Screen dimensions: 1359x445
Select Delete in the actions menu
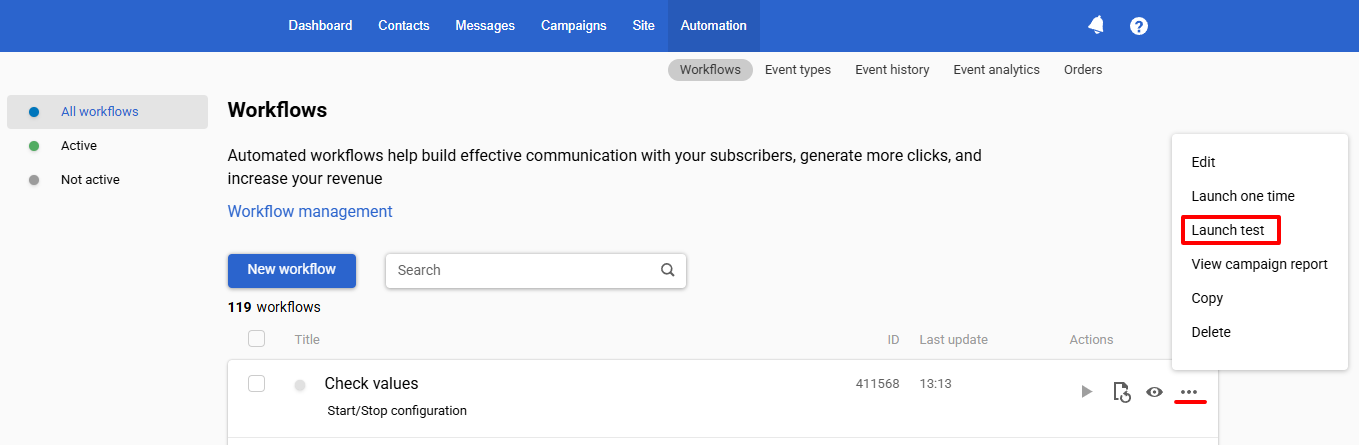pos(1211,332)
